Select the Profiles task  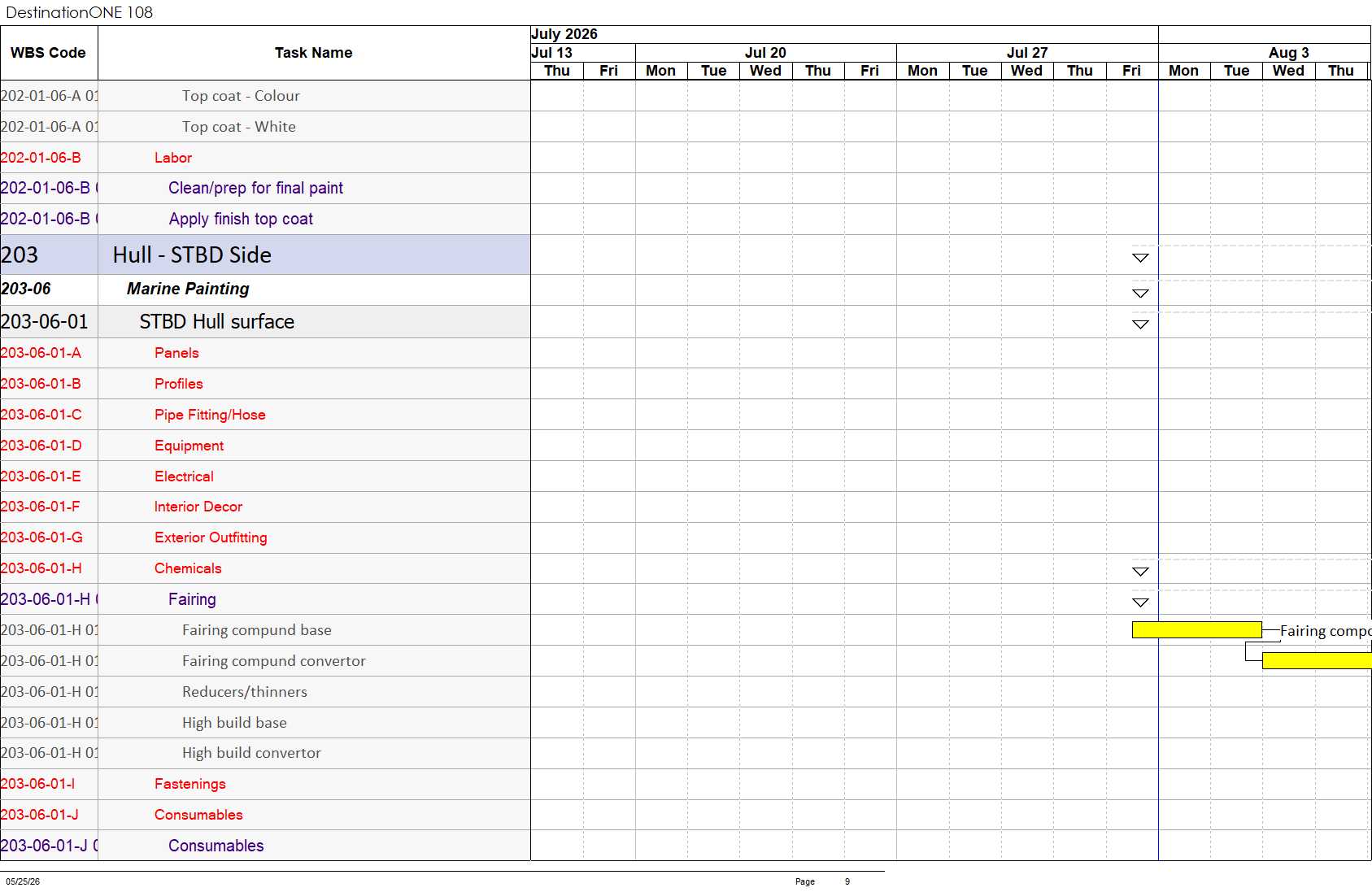pos(179,384)
